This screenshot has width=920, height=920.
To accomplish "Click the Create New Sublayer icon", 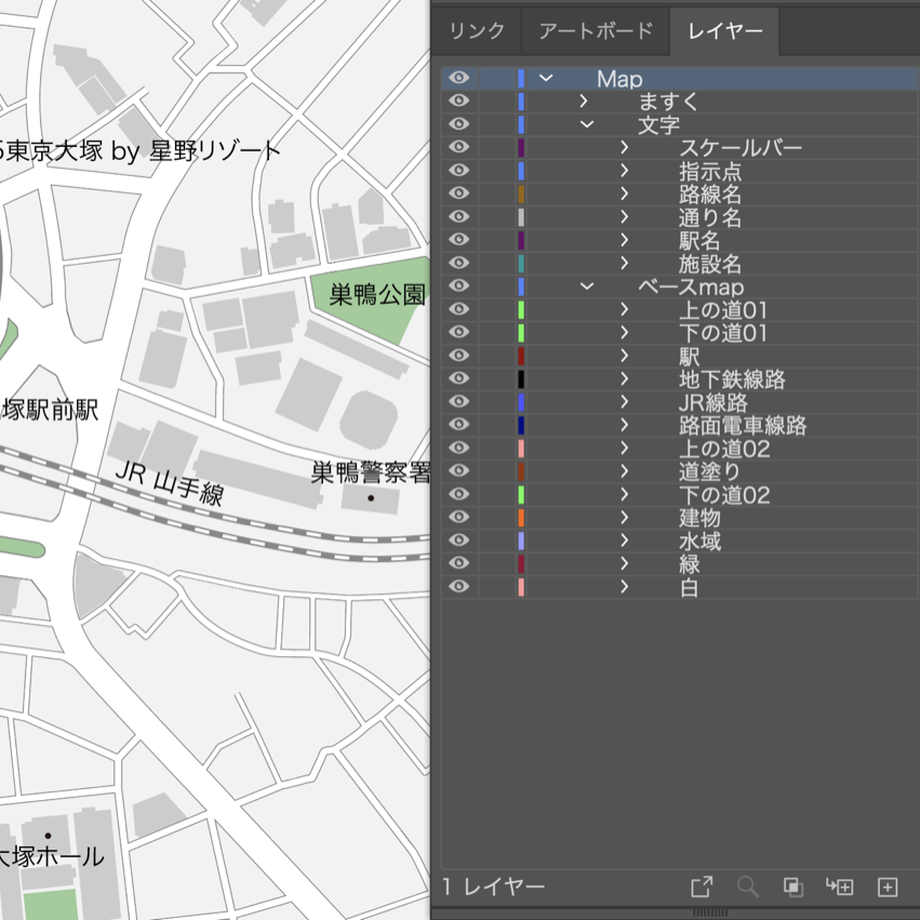I will (840, 887).
